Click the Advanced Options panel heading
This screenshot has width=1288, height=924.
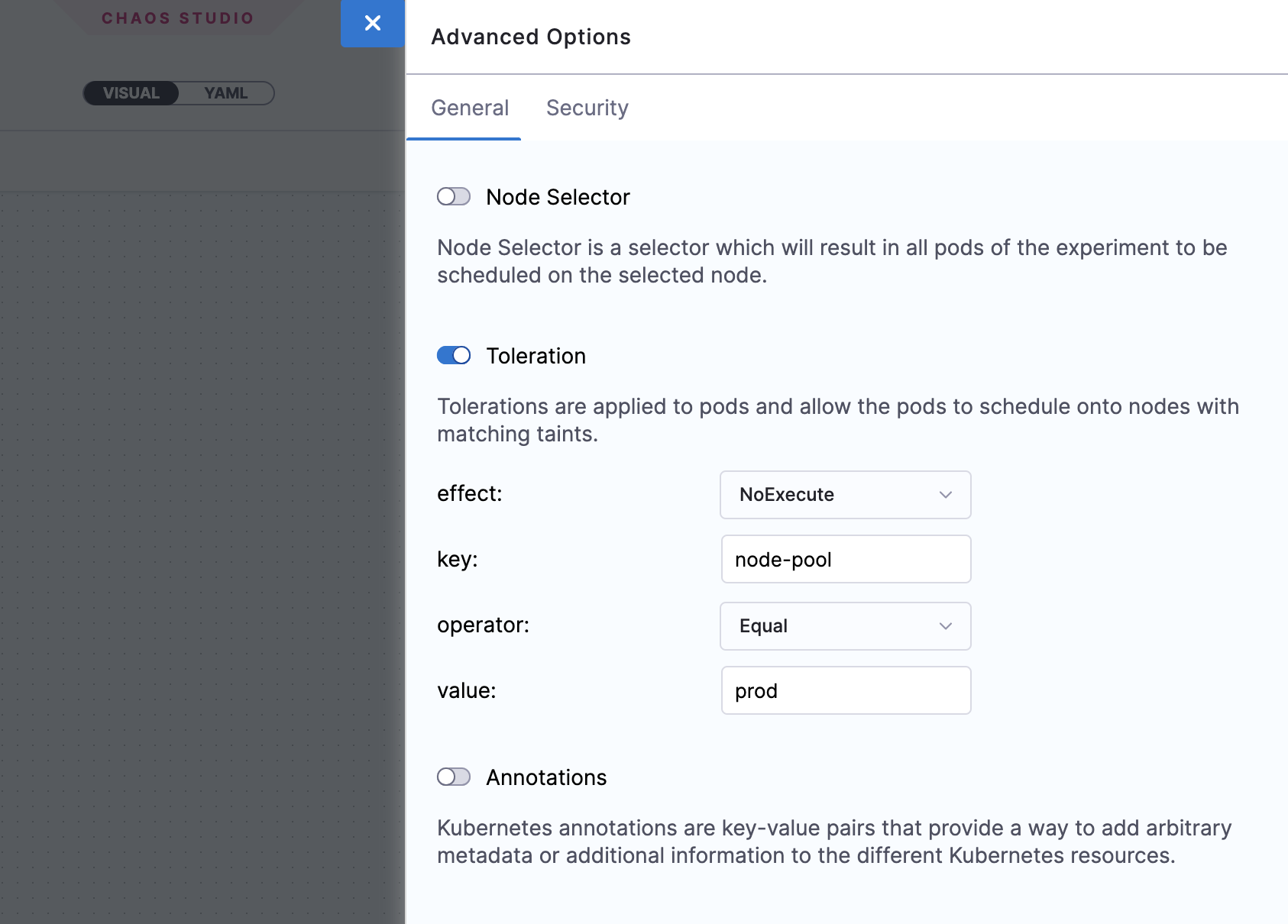[x=531, y=37]
